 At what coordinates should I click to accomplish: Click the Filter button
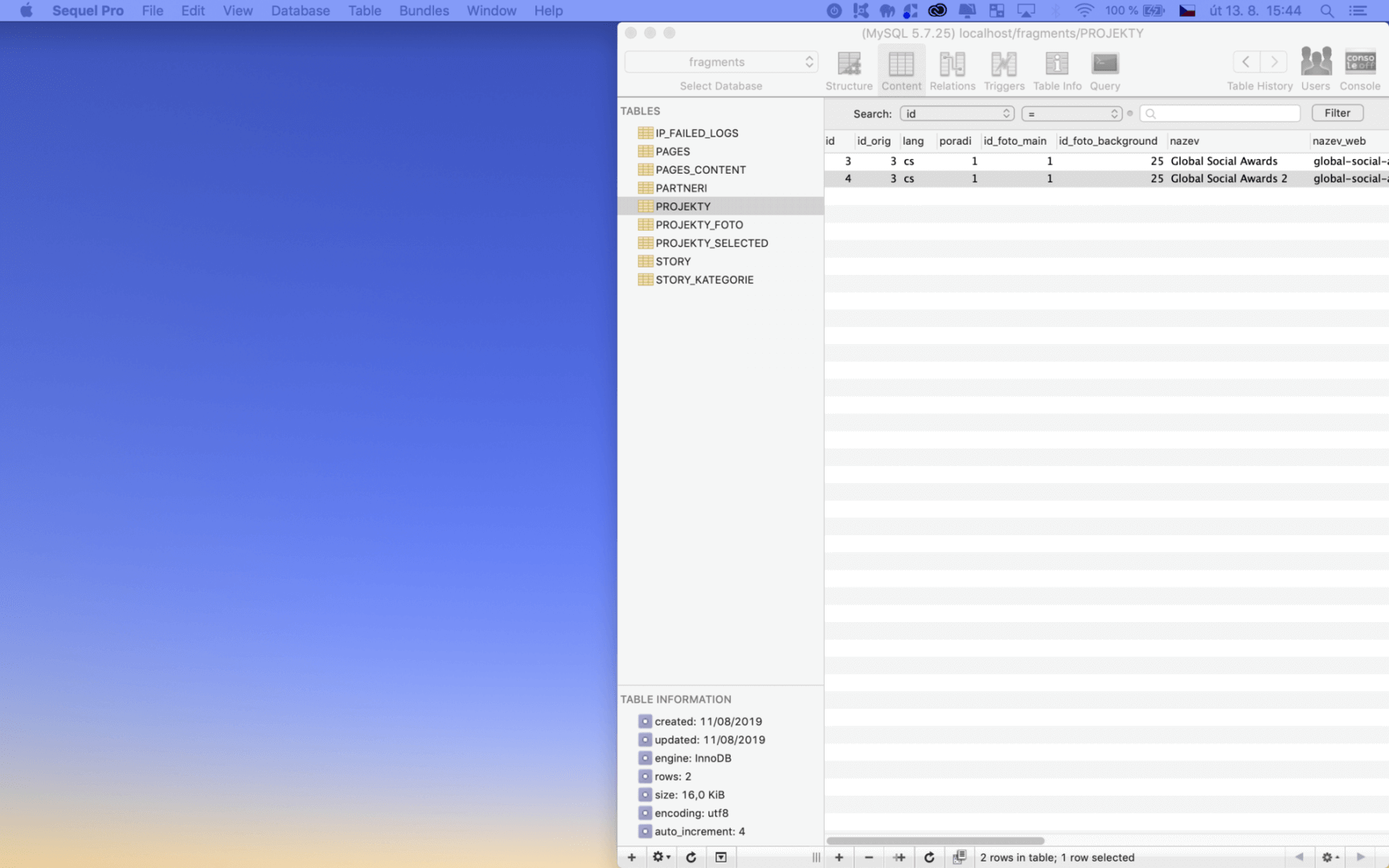pyautogui.click(x=1337, y=113)
